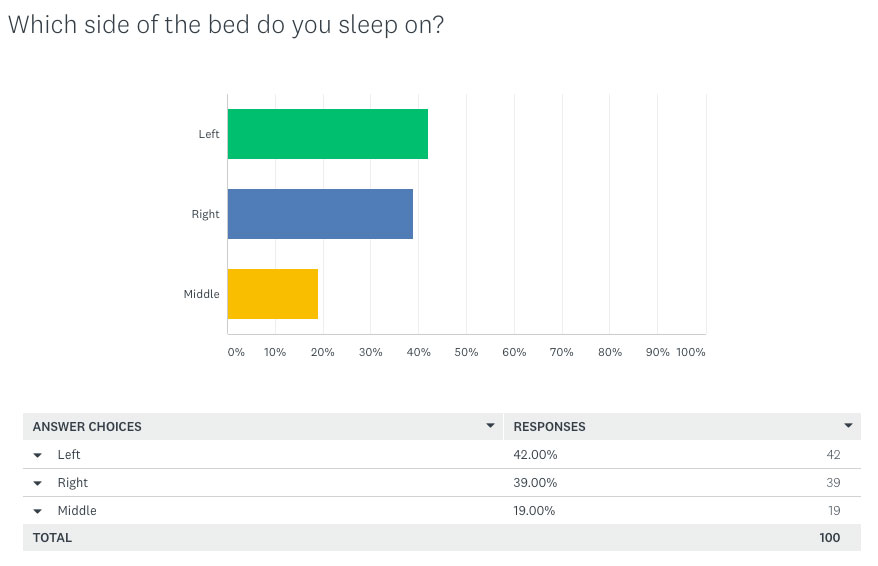Select the Left answer choice label in table
The height and width of the screenshot is (566, 878).
69,455
